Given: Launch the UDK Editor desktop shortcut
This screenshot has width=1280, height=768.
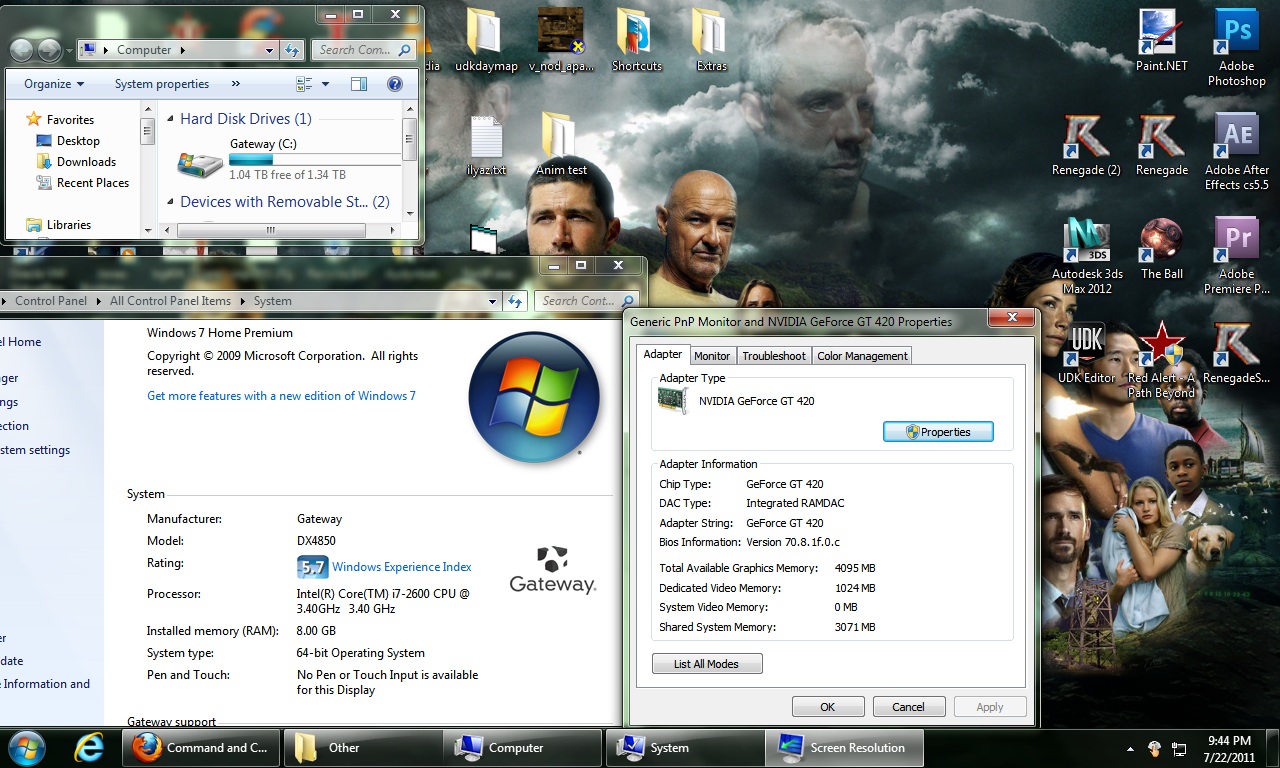Looking at the screenshot, I should tap(1086, 346).
